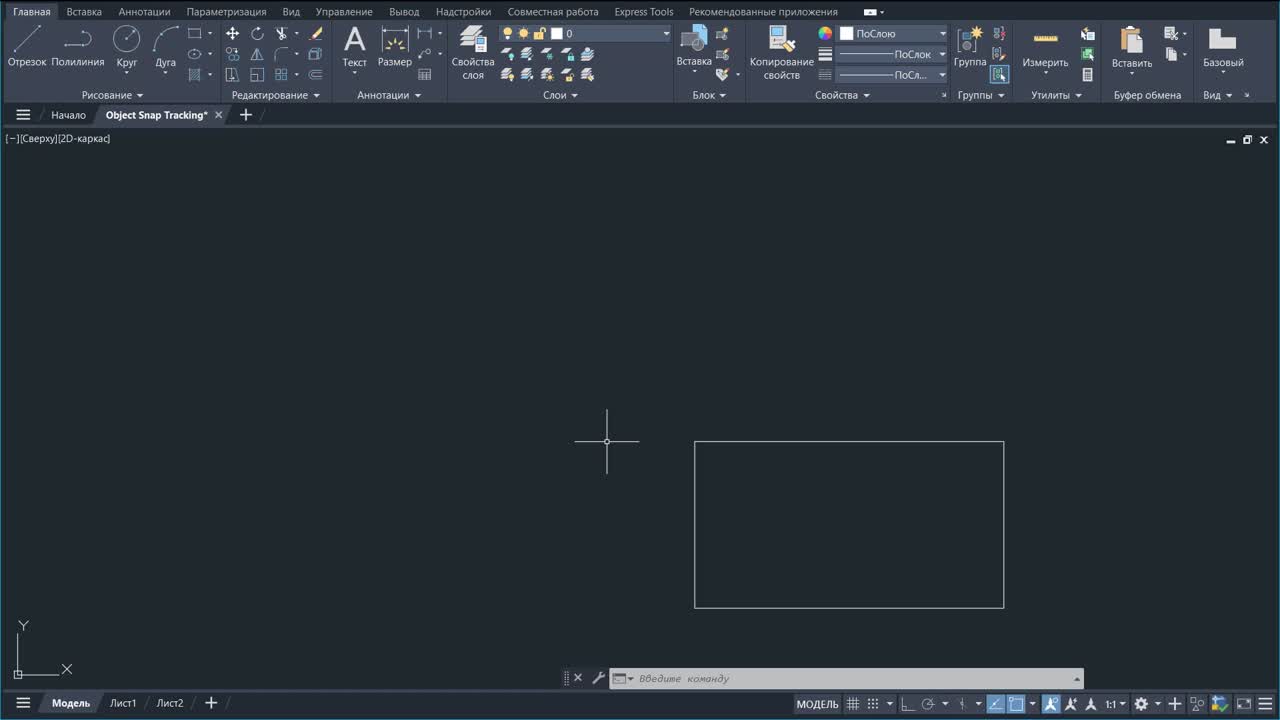Toggle layer lock icon in layer dropdown

[540, 34]
